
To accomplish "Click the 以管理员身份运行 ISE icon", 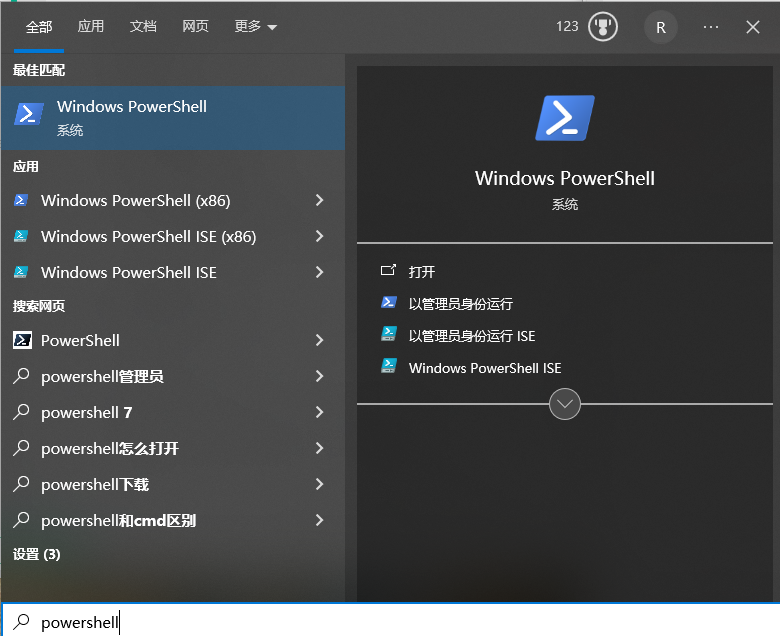I will [x=389, y=334].
